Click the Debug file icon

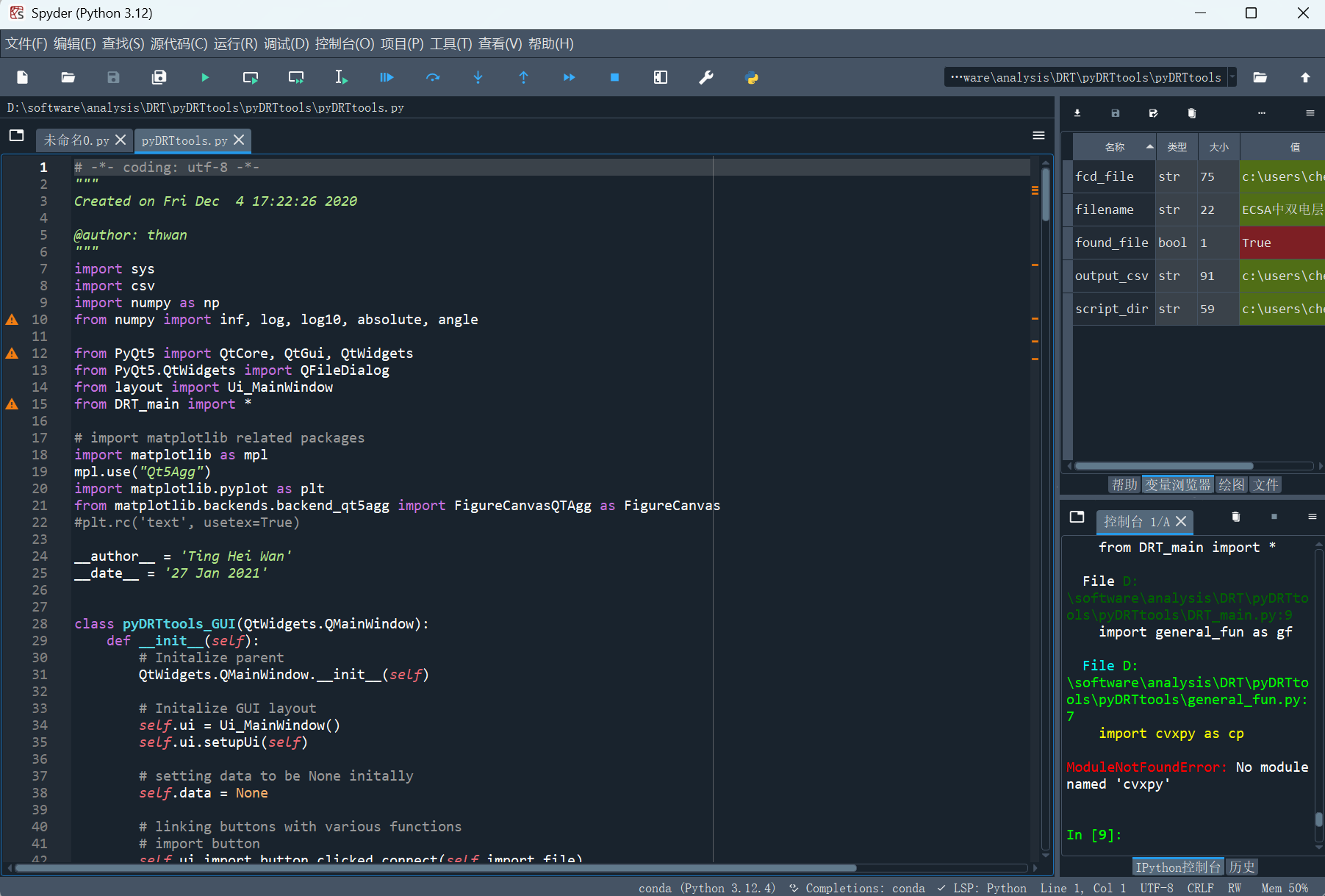tap(387, 77)
